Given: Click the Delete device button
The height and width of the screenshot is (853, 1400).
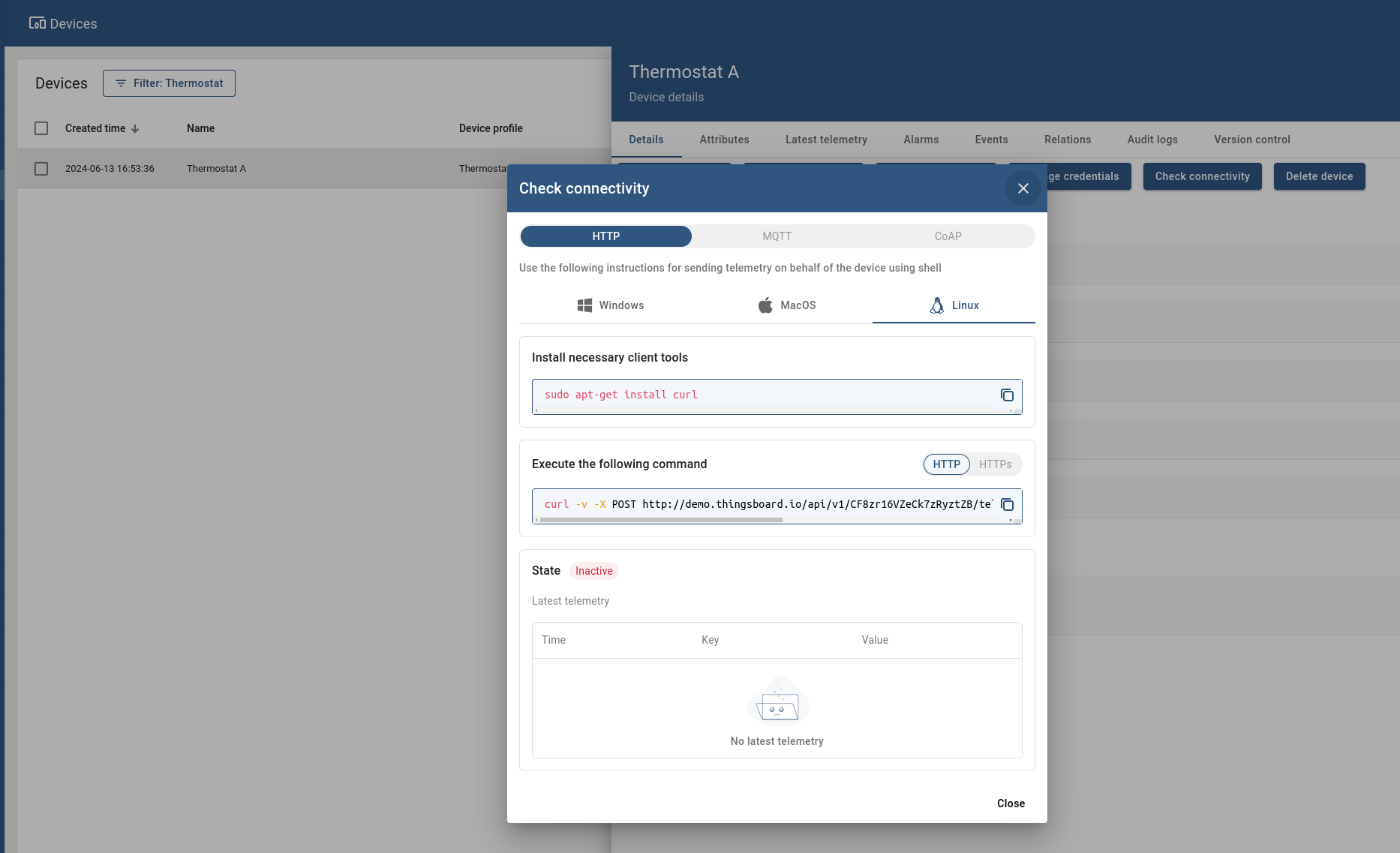Looking at the screenshot, I should [1319, 176].
